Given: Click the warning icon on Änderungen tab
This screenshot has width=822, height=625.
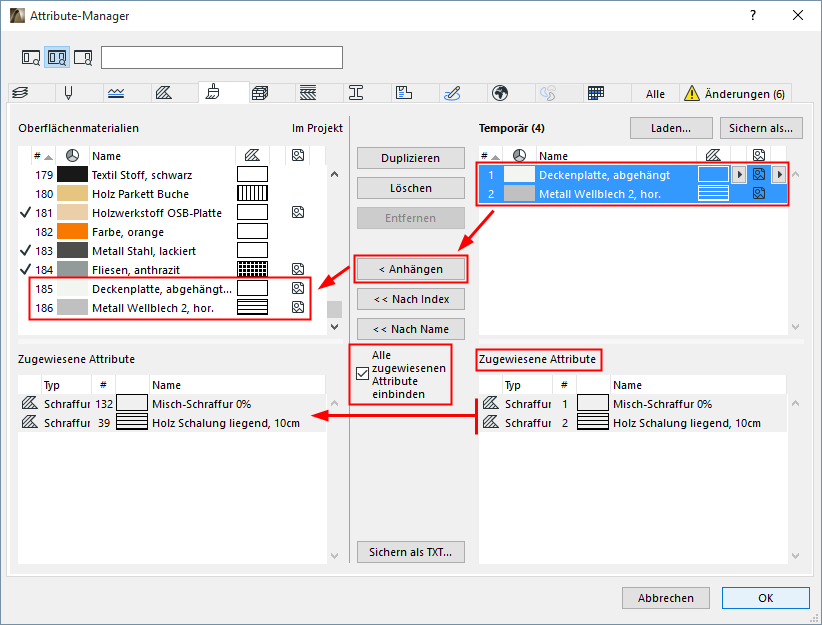Looking at the screenshot, I should pyautogui.click(x=692, y=93).
